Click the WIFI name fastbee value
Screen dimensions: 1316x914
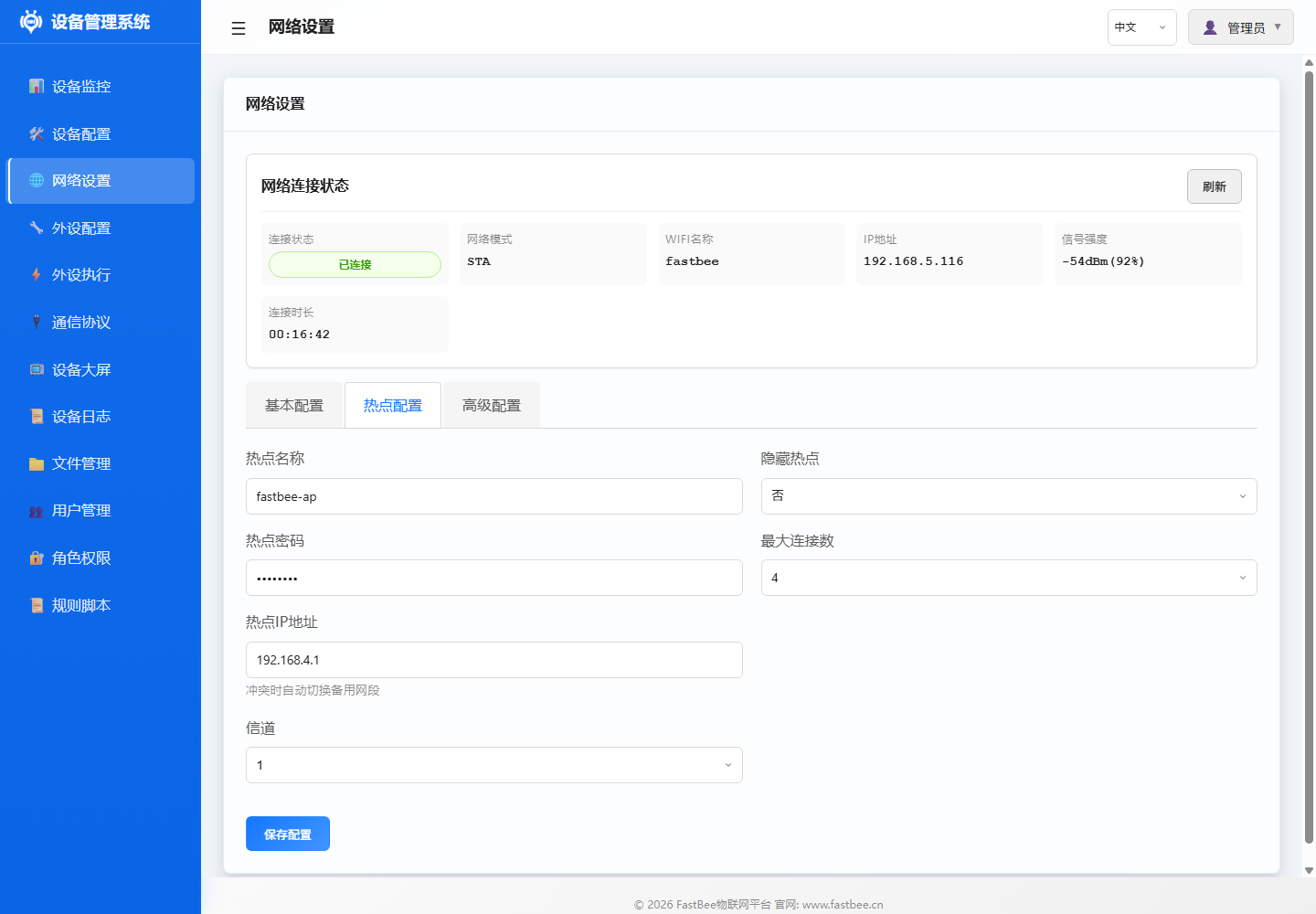692,261
